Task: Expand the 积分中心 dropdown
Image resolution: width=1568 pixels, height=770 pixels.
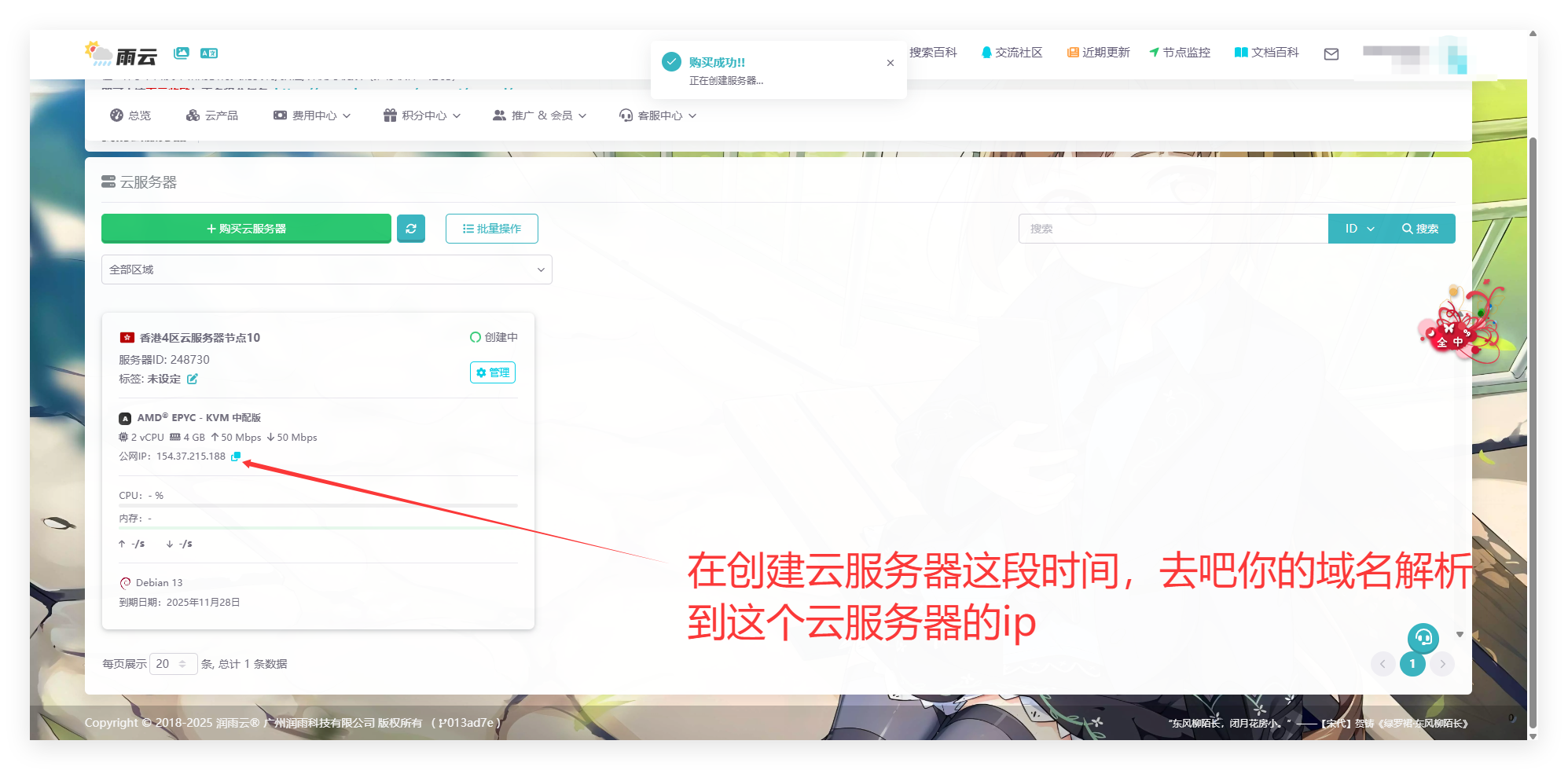Action: [x=421, y=115]
